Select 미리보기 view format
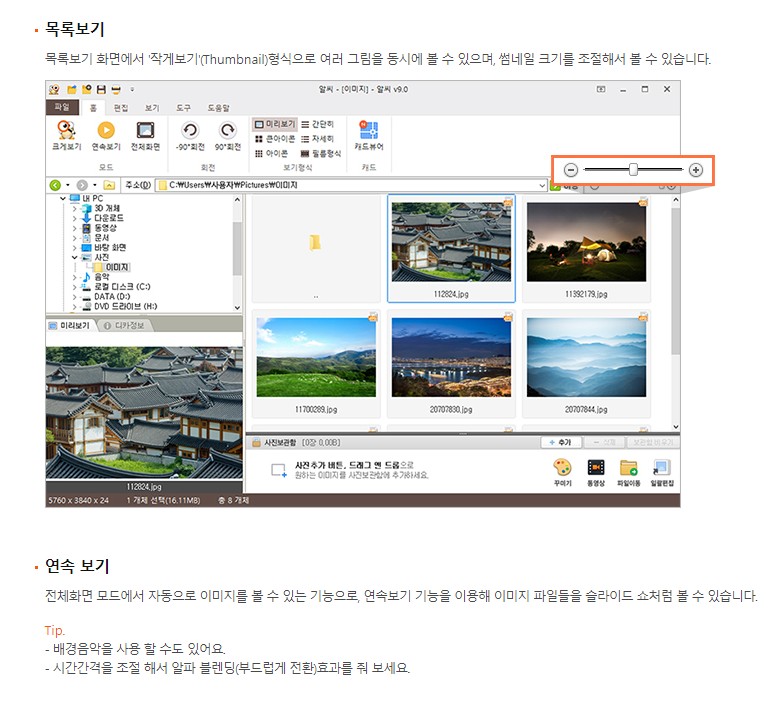This screenshot has height=707, width=783. point(275,124)
